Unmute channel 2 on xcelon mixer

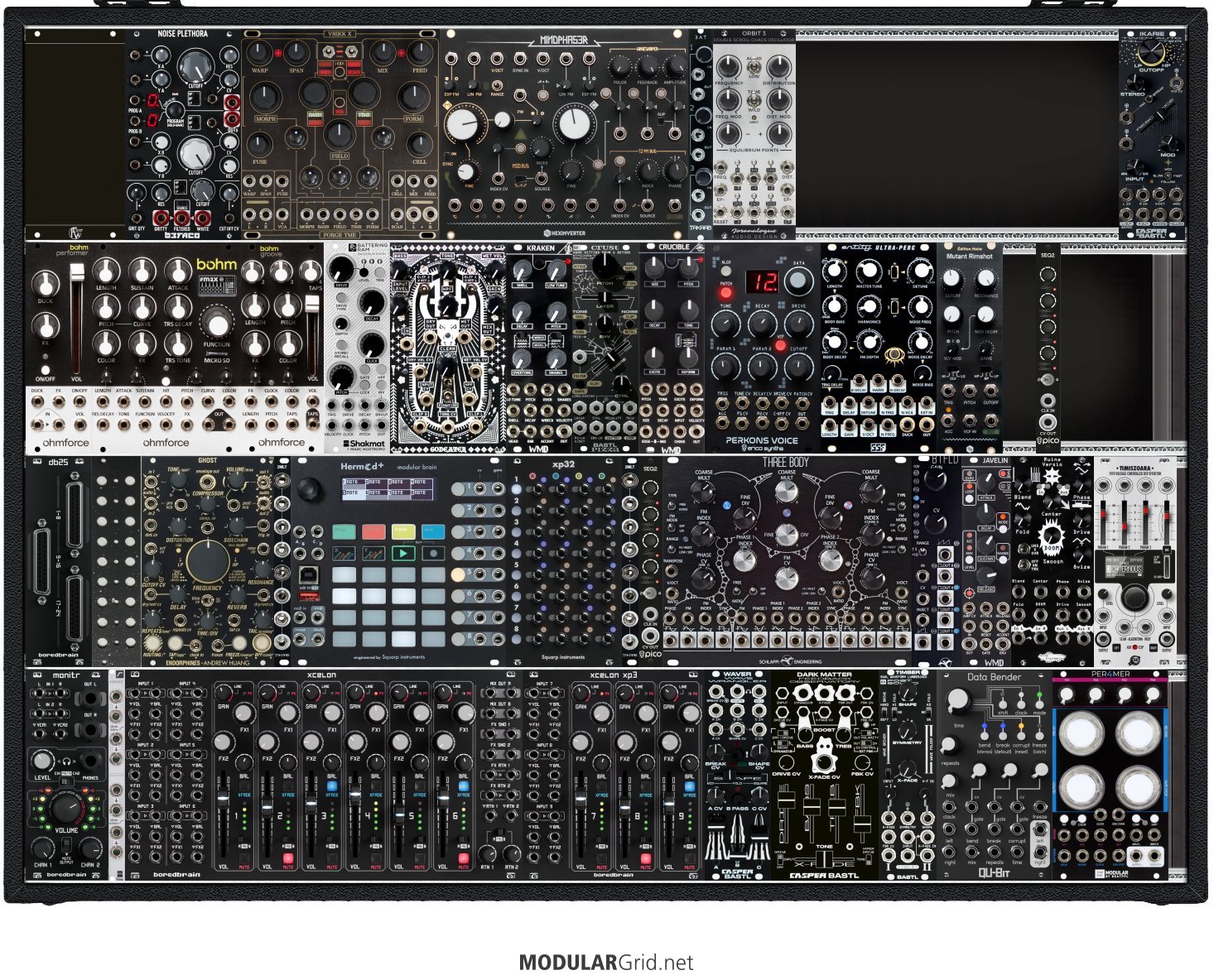point(287,857)
